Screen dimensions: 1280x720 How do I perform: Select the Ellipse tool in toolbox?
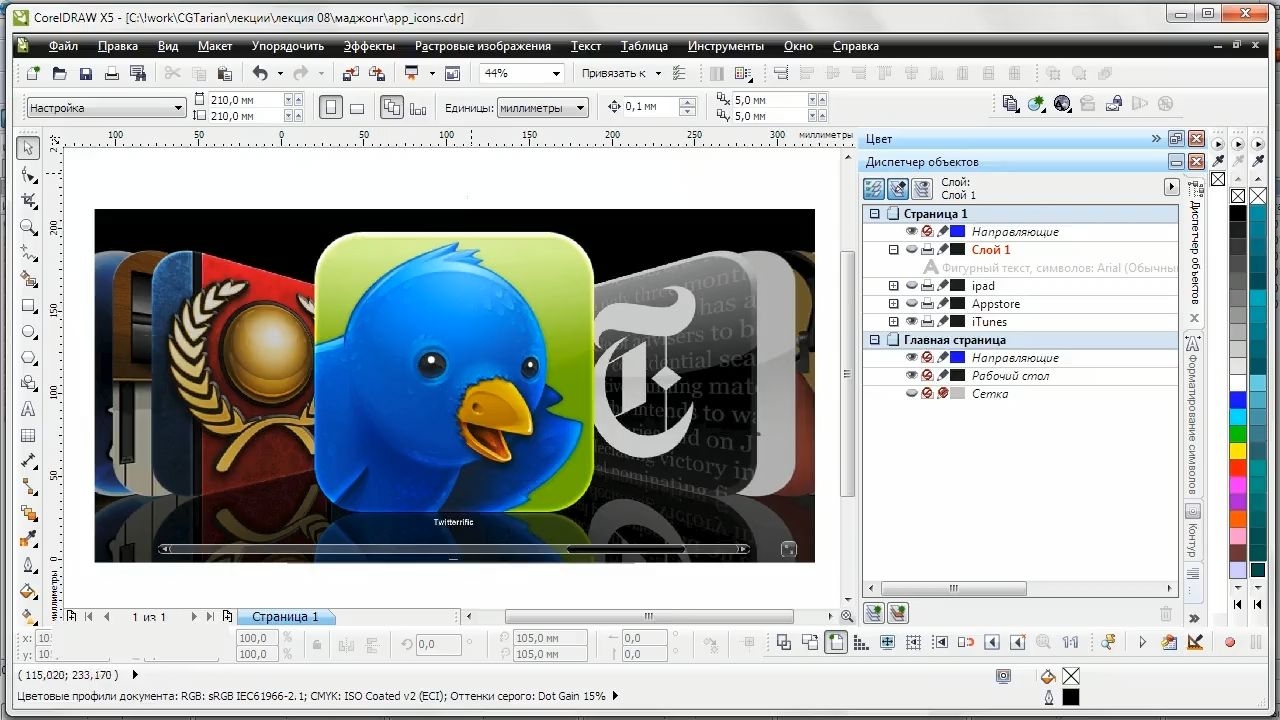[28, 332]
